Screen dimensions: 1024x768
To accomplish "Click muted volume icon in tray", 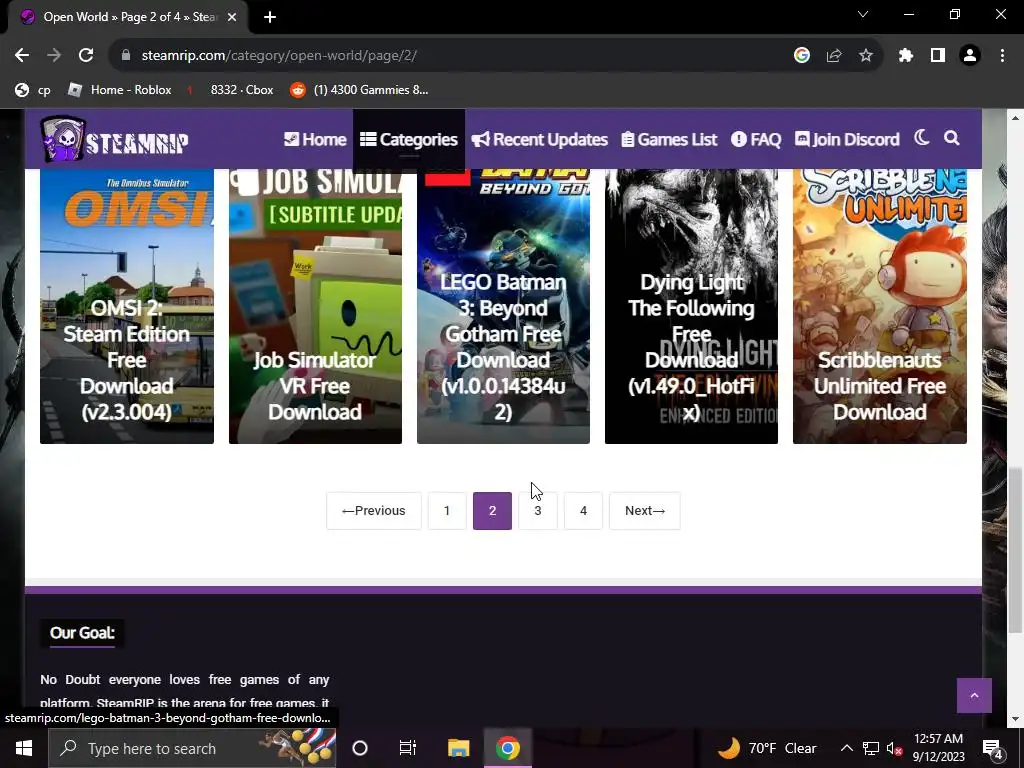I will point(894,748).
